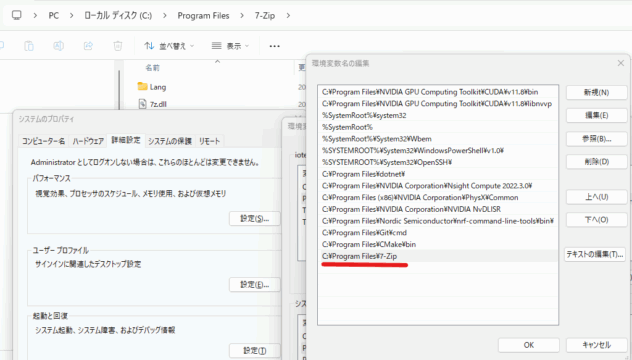Open the three-dots more options menu
The image size is (632, 360).
[274, 46]
